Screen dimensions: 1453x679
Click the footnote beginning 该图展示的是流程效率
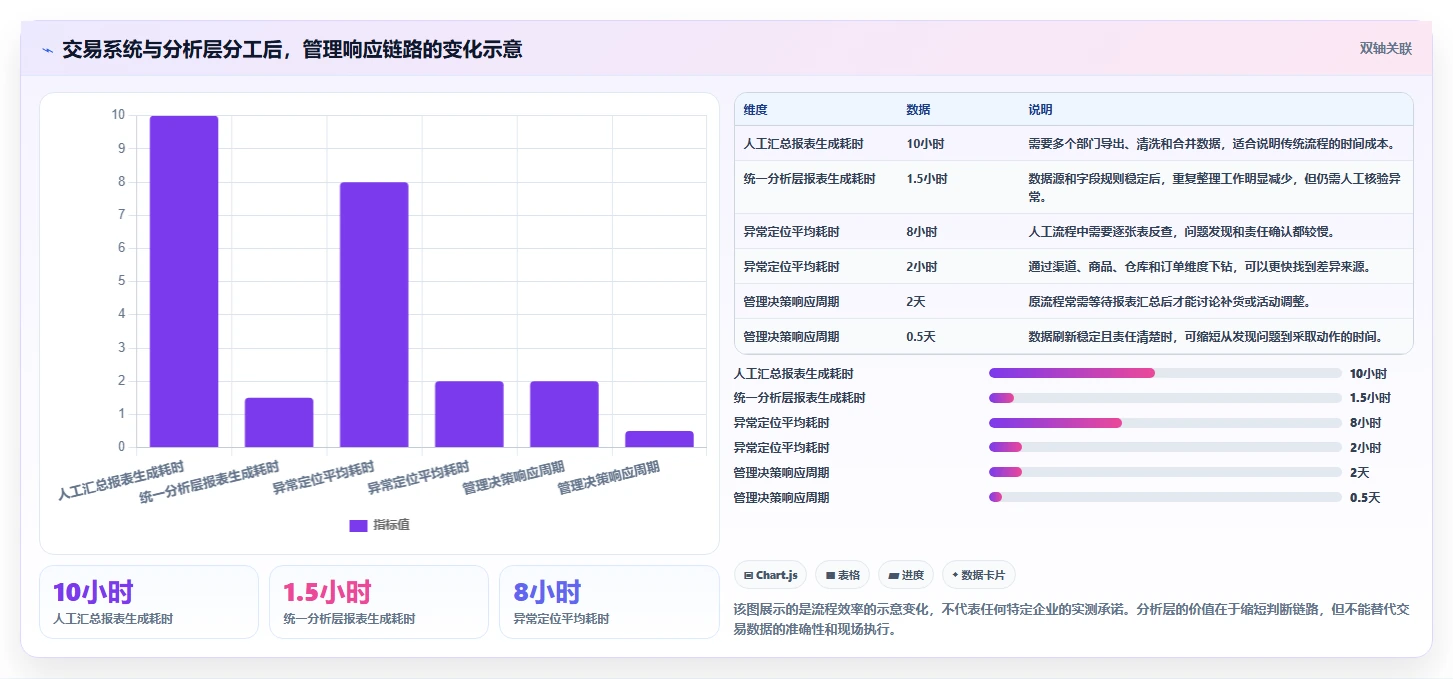click(1071, 619)
